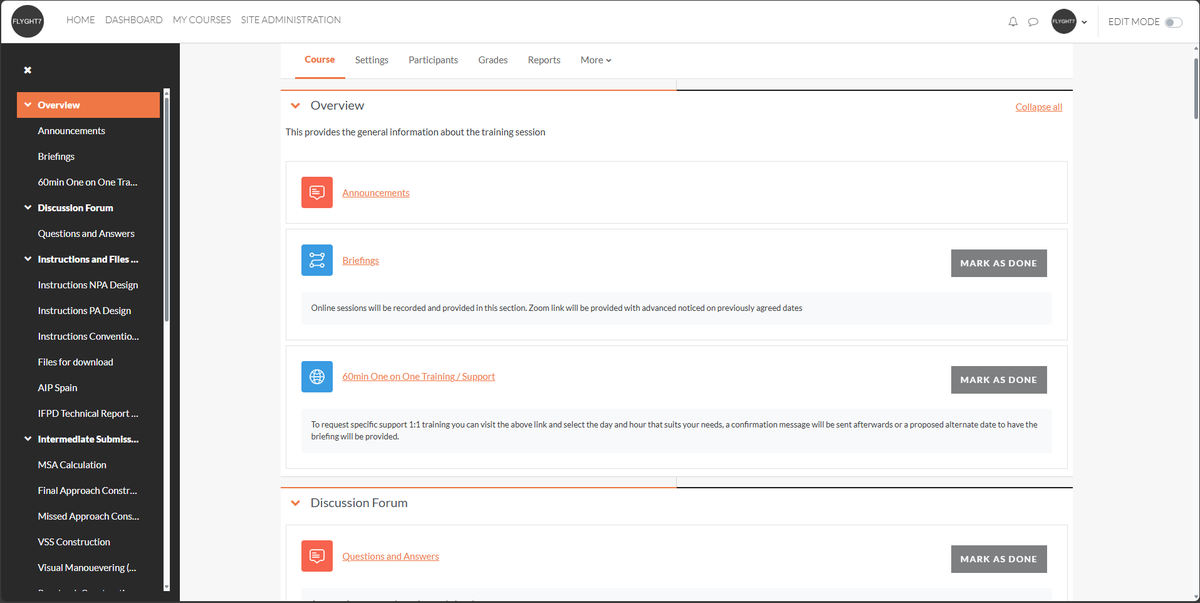Switch to the Participants tab
The image size is (1200, 603).
(x=433, y=60)
